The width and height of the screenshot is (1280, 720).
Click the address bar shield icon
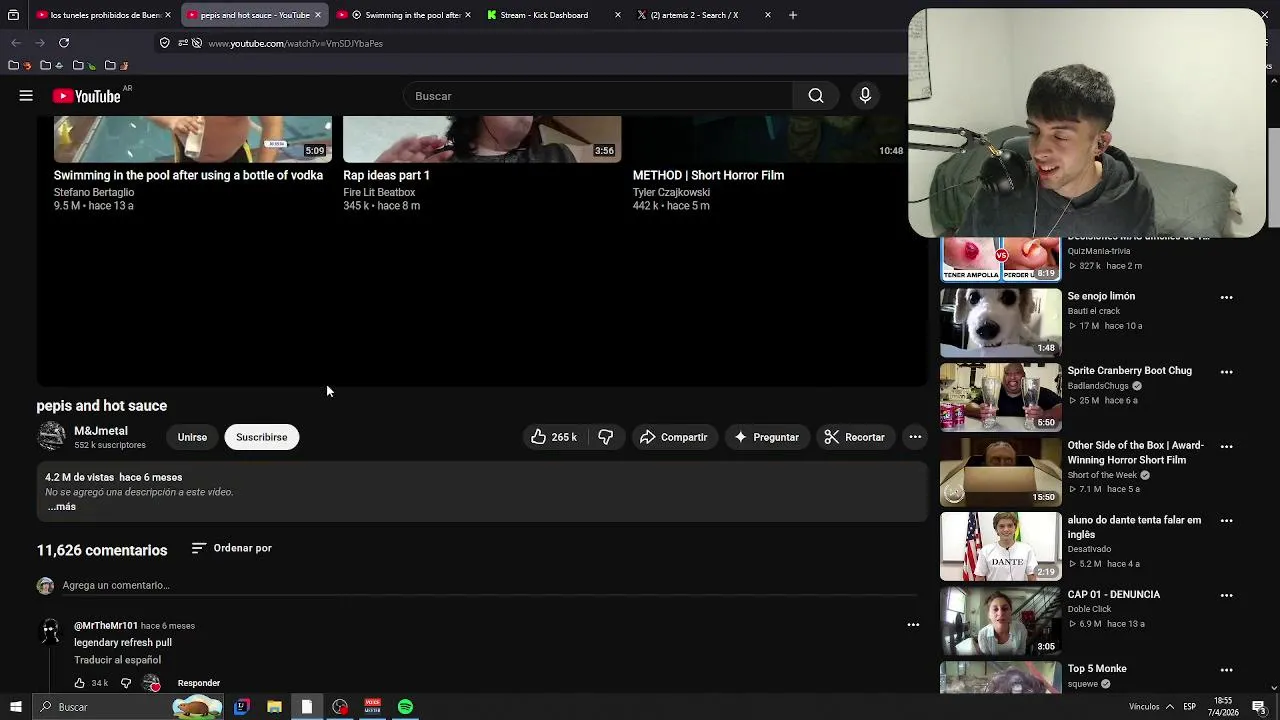click(x=165, y=43)
